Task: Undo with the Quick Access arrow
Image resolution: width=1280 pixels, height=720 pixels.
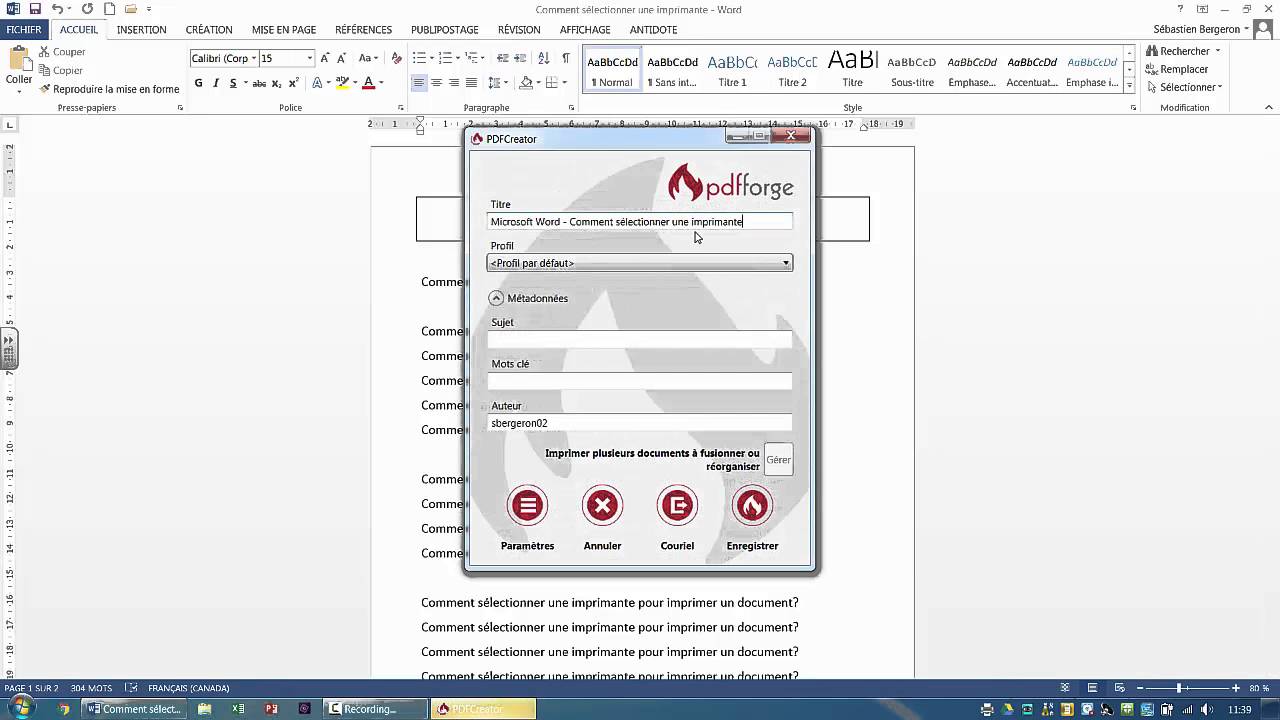Action: [57, 9]
